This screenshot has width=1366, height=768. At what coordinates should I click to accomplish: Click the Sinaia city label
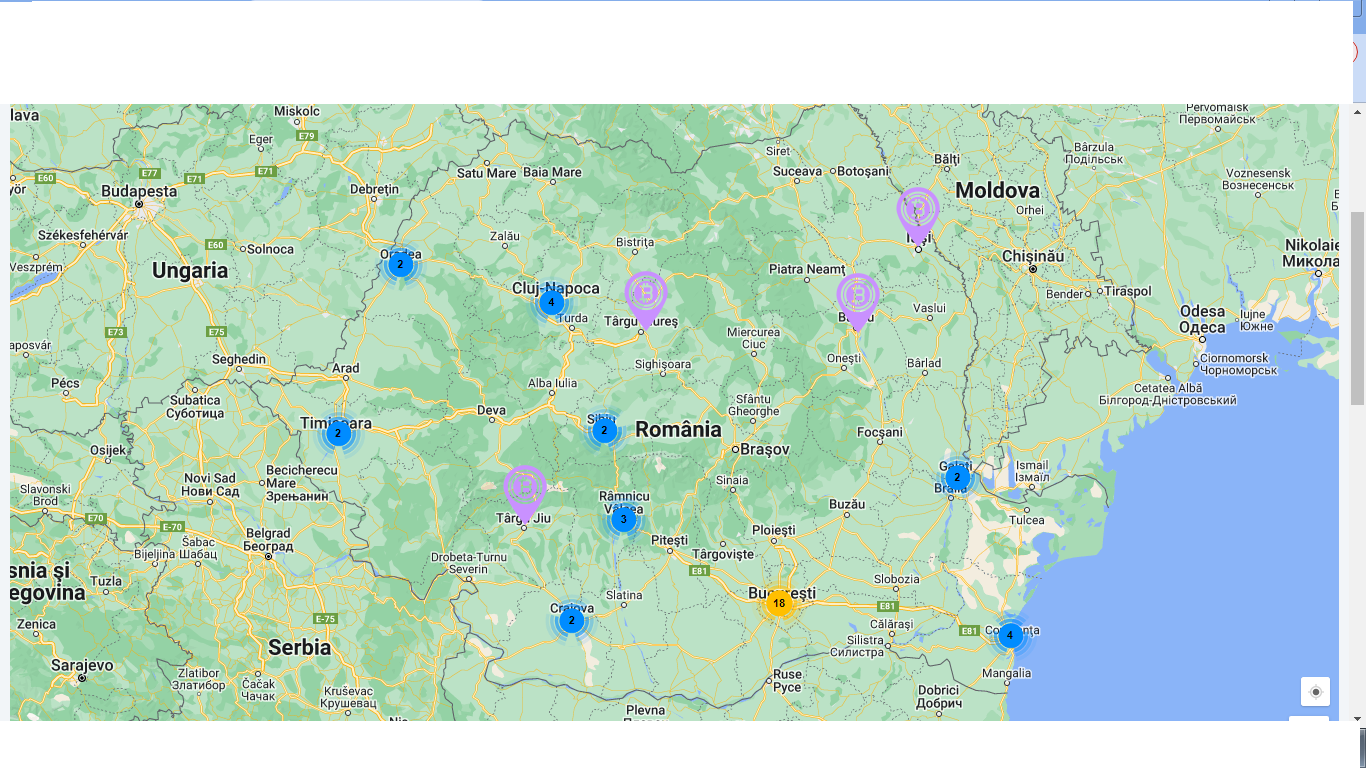pyautogui.click(x=731, y=479)
